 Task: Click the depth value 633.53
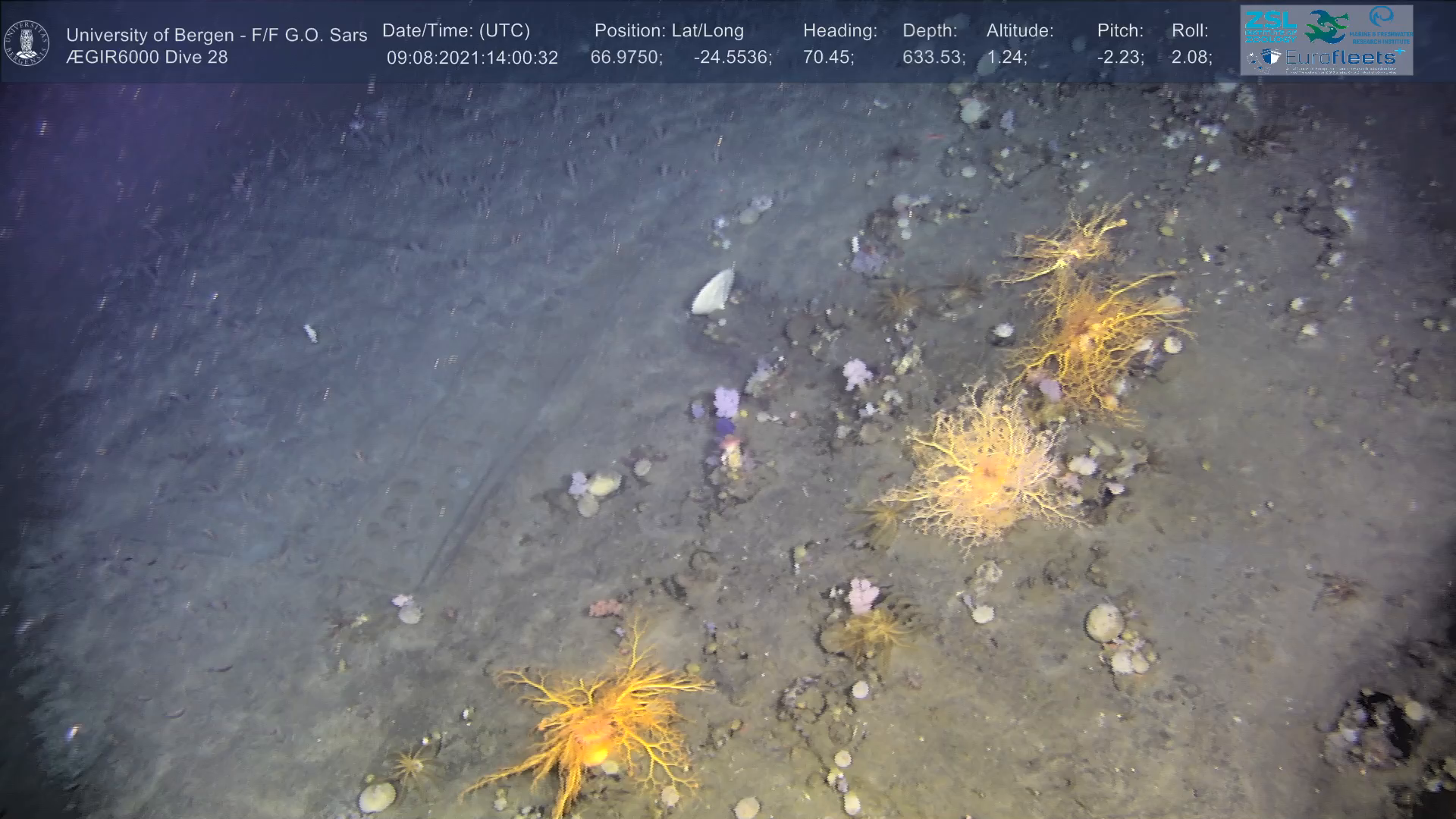point(933,58)
